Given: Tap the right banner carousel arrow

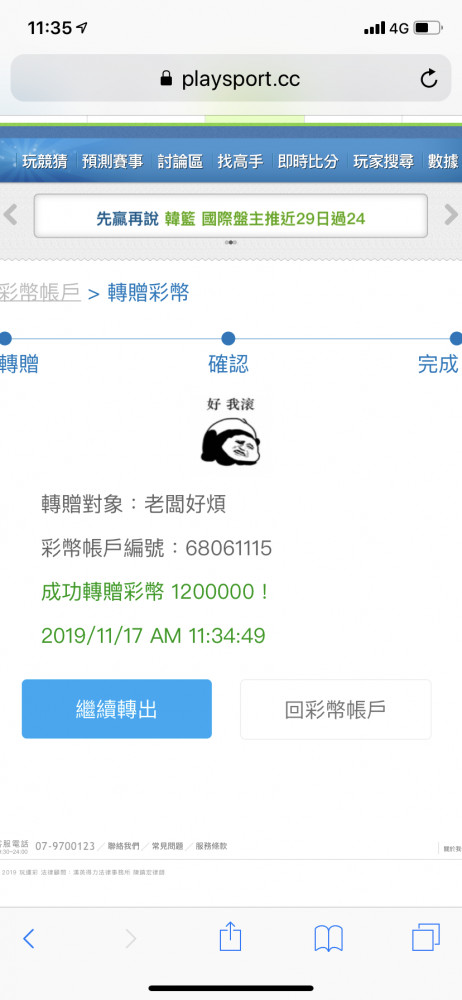Looking at the screenshot, I should tap(451, 215).
